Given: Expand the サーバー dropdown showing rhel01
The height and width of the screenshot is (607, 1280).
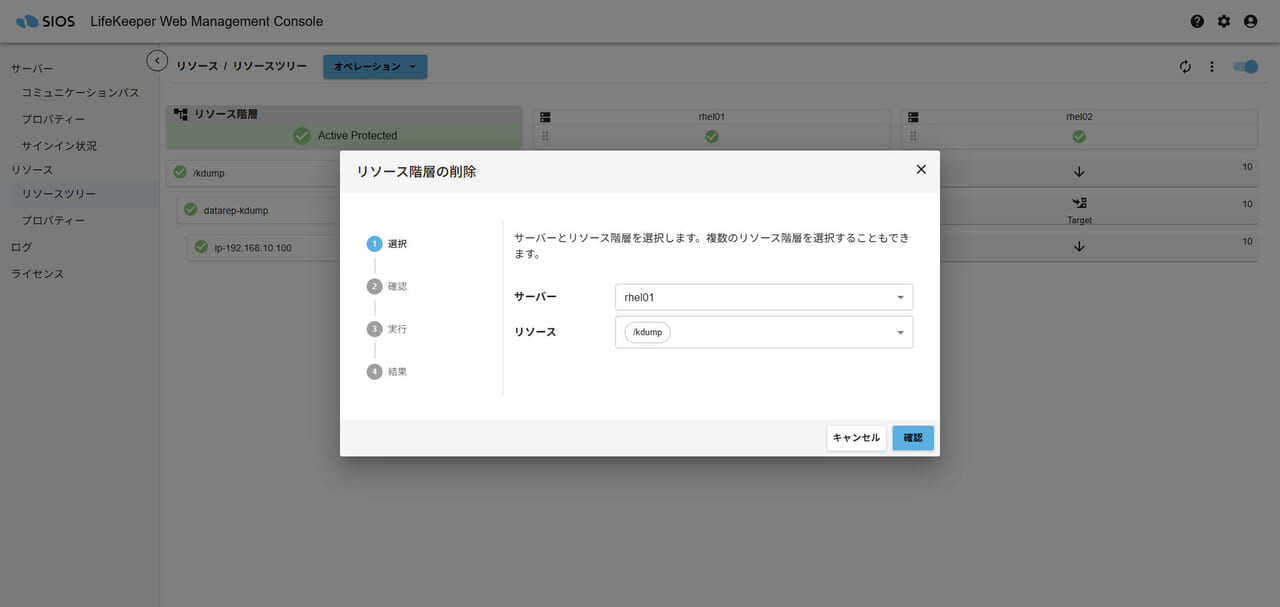Looking at the screenshot, I should (899, 298).
